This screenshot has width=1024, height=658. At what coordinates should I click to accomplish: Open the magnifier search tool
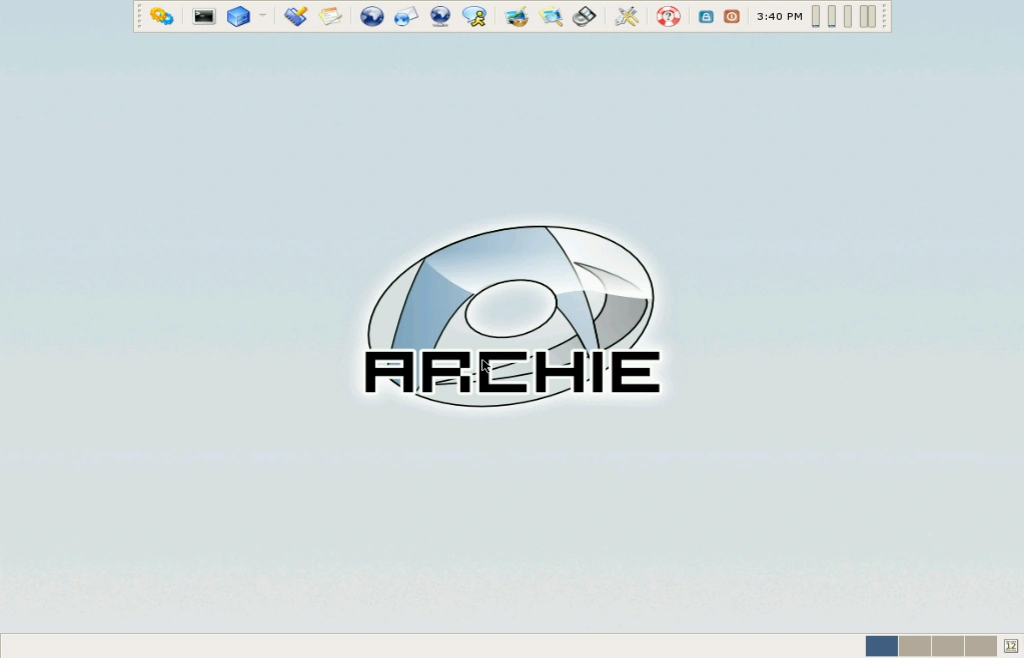point(551,16)
